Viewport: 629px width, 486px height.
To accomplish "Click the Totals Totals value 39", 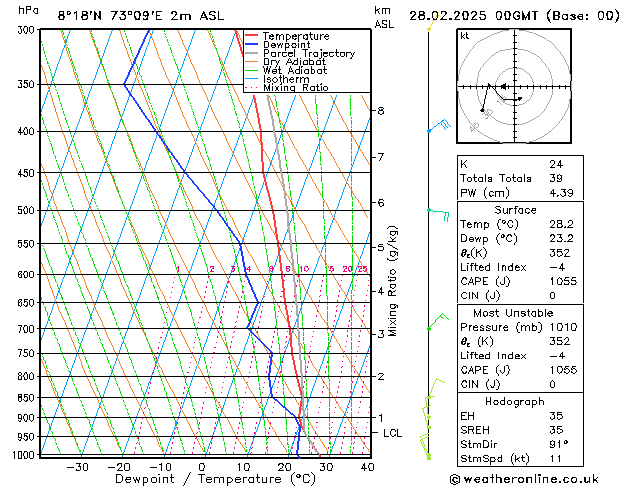I will pos(556,178).
